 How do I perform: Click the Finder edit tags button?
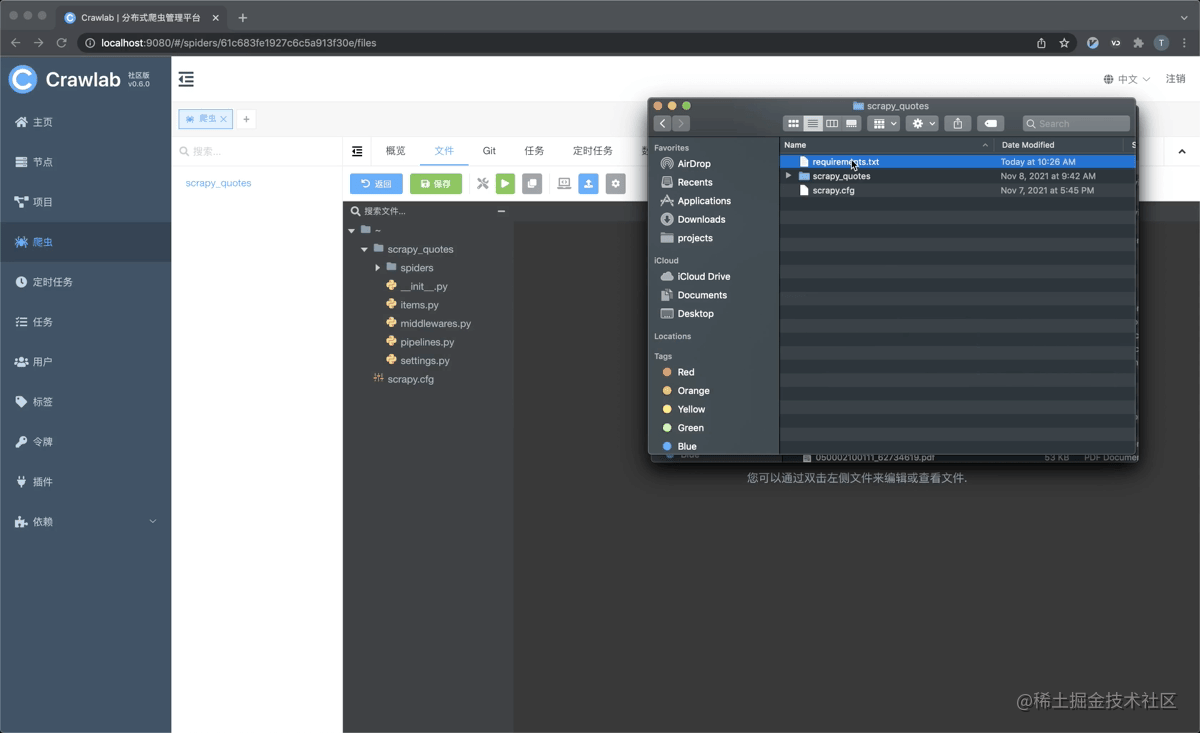[990, 124]
